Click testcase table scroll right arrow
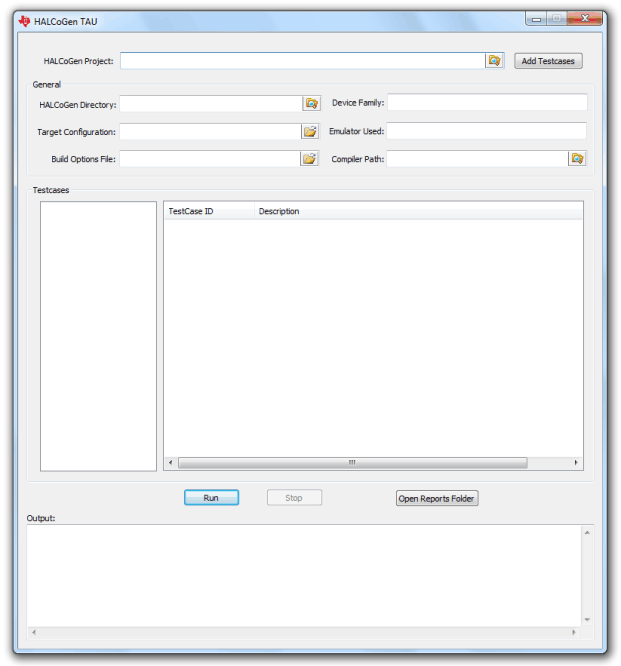Viewport: 621px width, 666px height. pyautogui.click(x=576, y=463)
